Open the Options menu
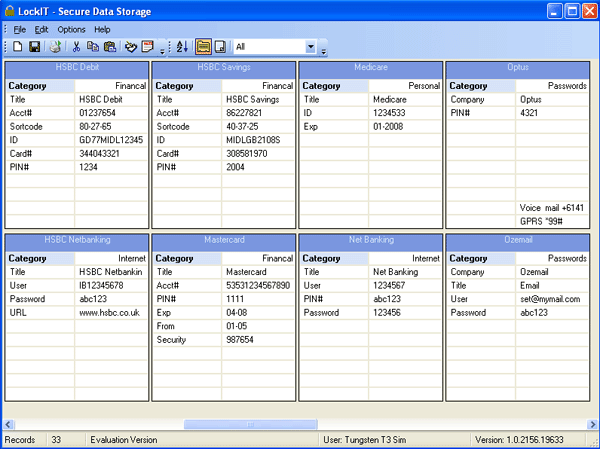 coord(71,29)
